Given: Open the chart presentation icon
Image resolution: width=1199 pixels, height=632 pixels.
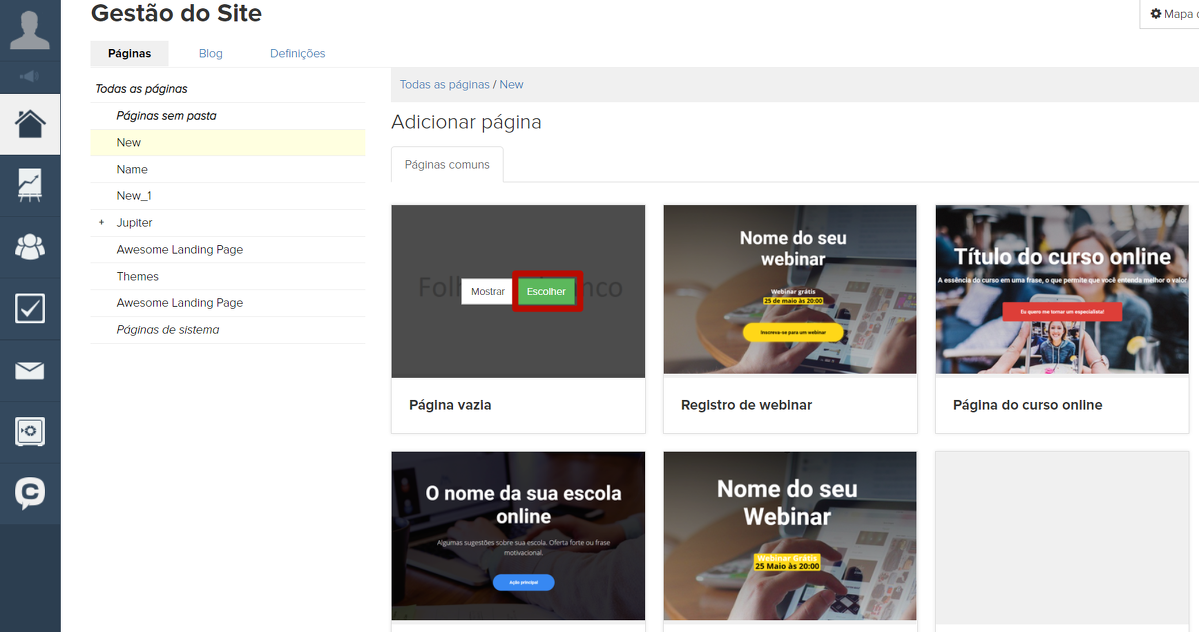Looking at the screenshot, I should (x=30, y=186).
